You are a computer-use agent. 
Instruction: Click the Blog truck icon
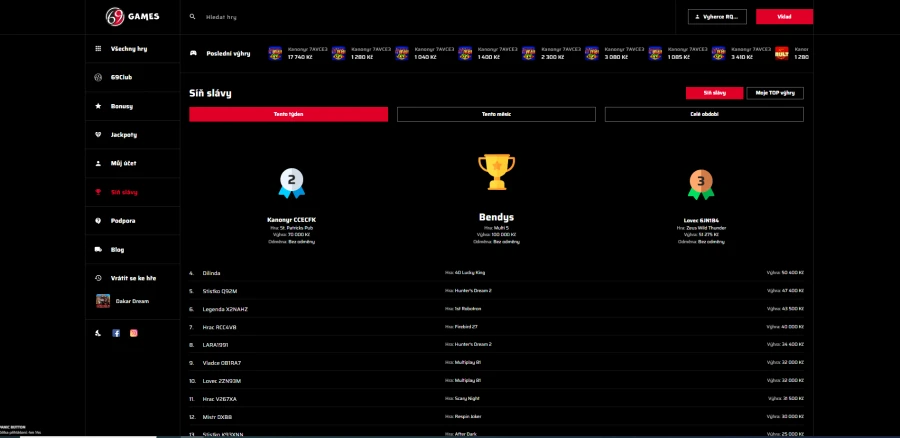(98, 250)
